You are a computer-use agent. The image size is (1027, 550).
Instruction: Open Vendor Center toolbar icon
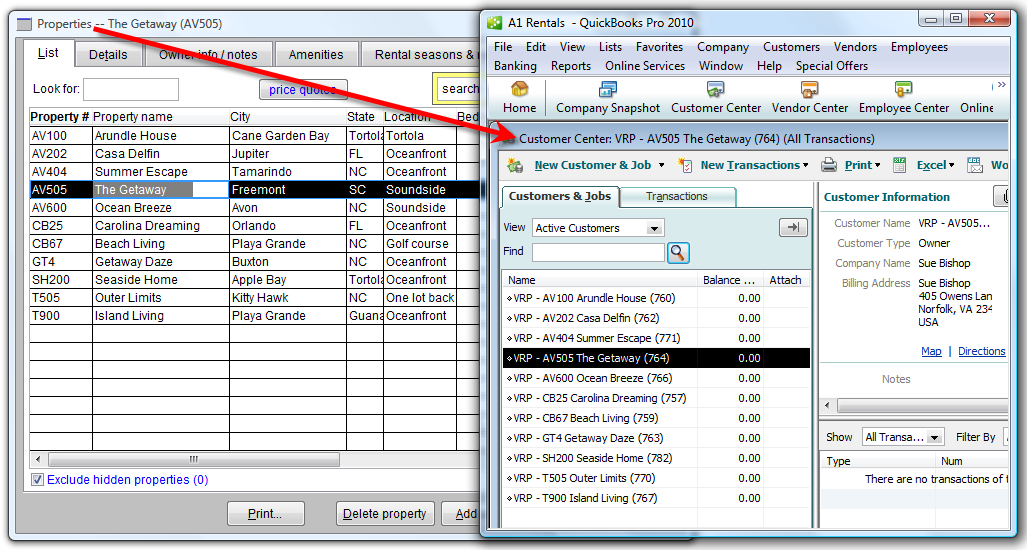[810, 97]
